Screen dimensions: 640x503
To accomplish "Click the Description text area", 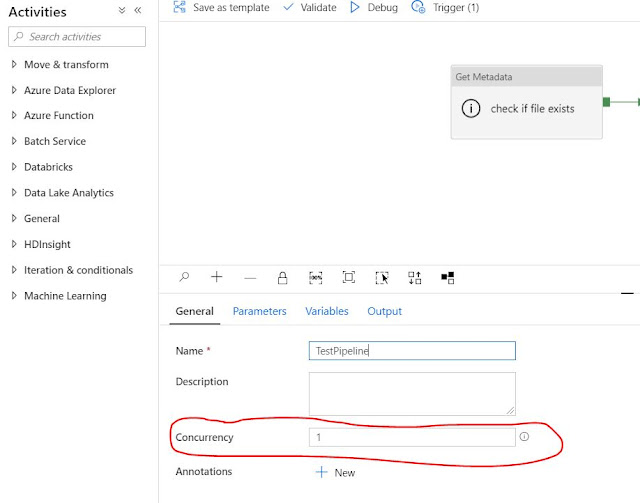I will 412,394.
